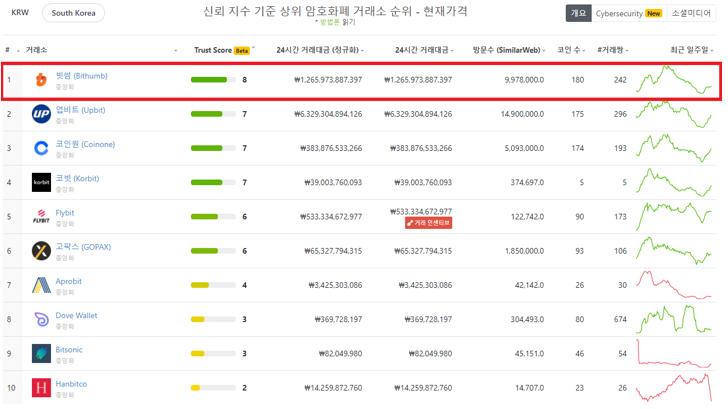Open the Bitsonic exchange link
The width and height of the screenshot is (728, 409).
tap(69, 350)
